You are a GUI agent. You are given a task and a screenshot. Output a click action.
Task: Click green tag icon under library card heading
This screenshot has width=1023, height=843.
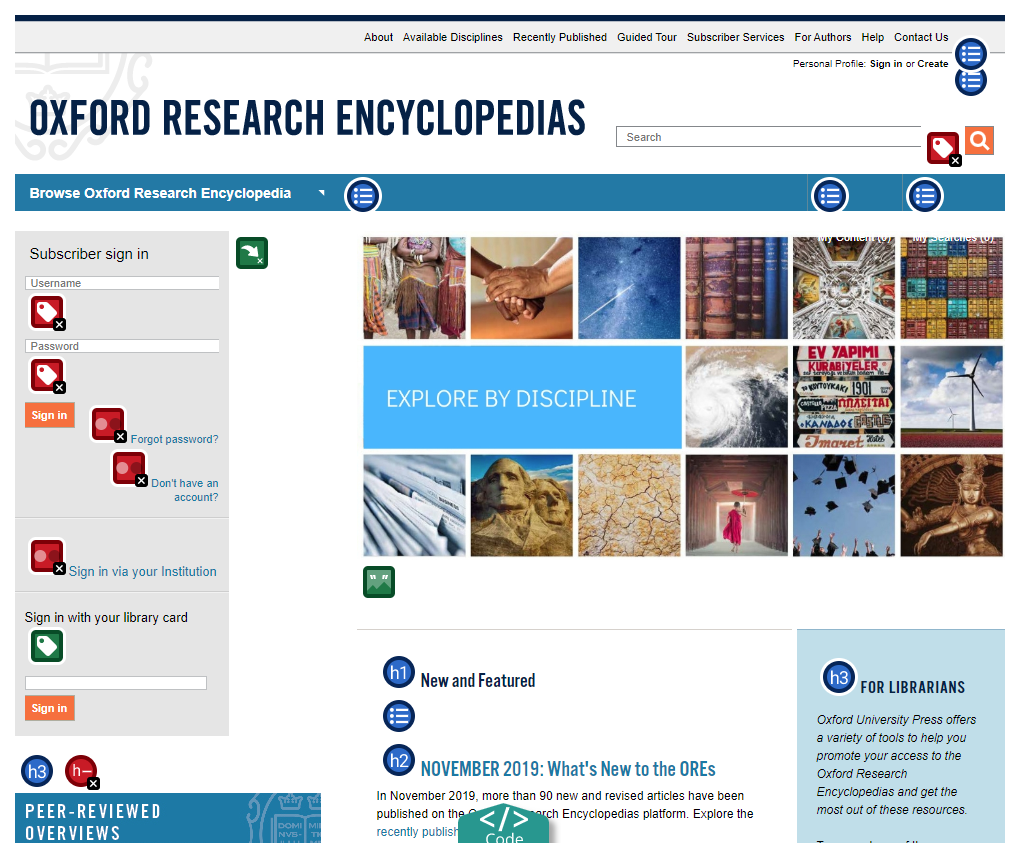pos(47,646)
